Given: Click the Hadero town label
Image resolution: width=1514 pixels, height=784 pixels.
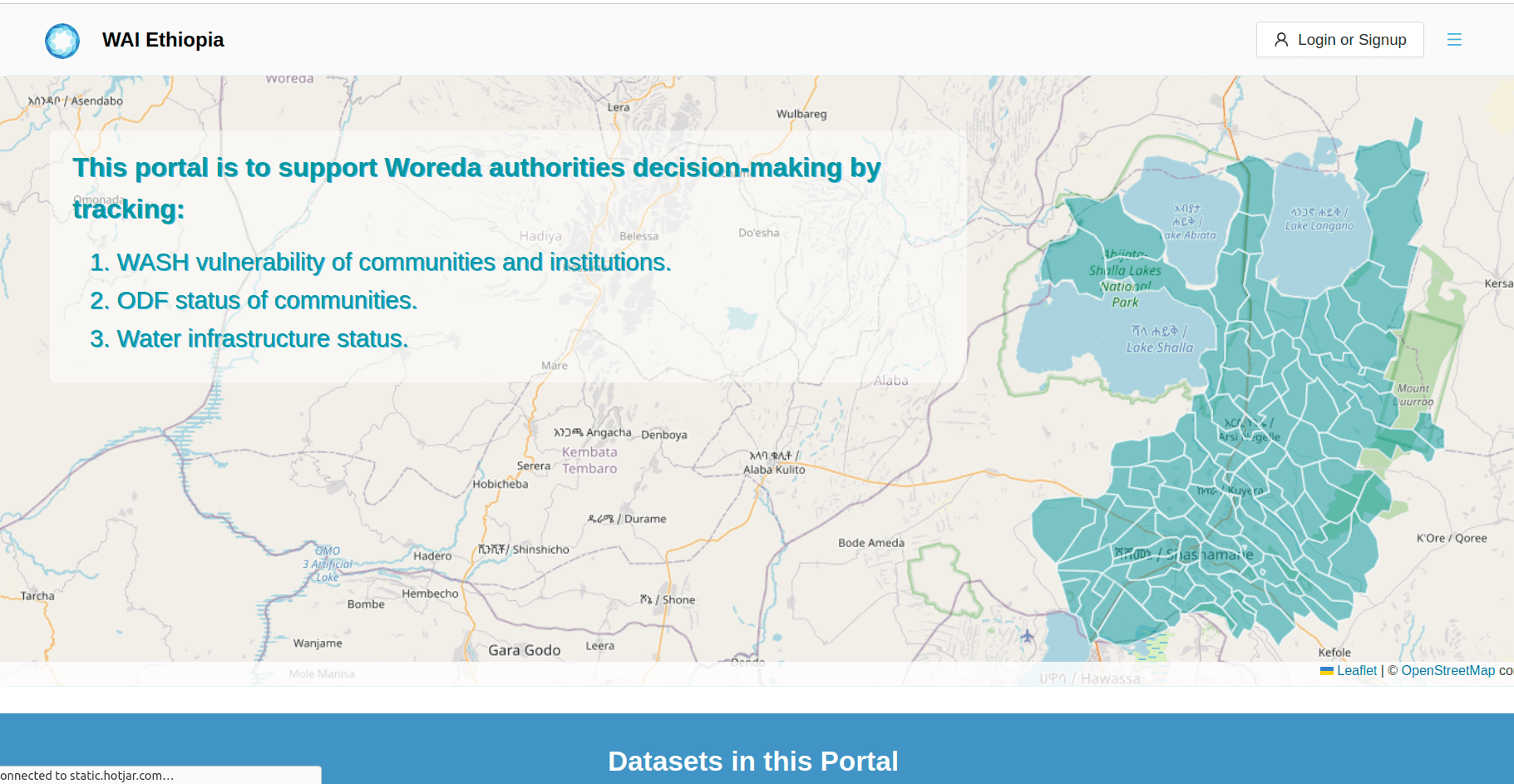Looking at the screenshot, I should (432, 556).
